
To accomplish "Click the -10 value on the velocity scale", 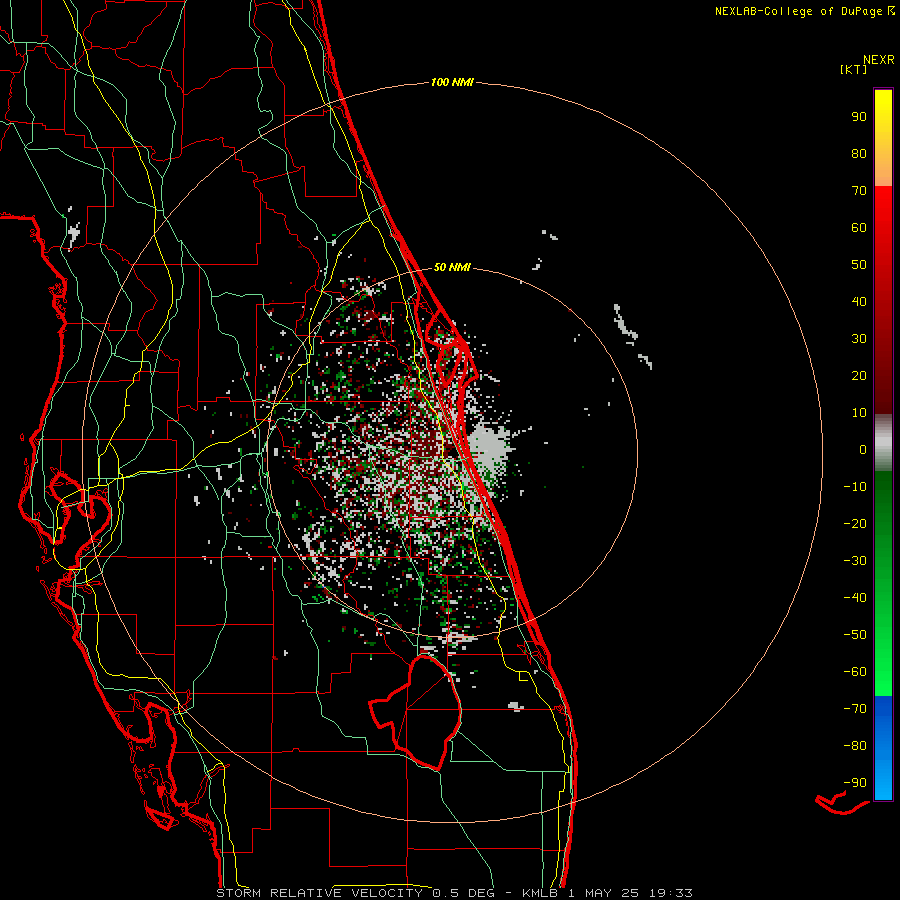I will click(x=855, y=487).
